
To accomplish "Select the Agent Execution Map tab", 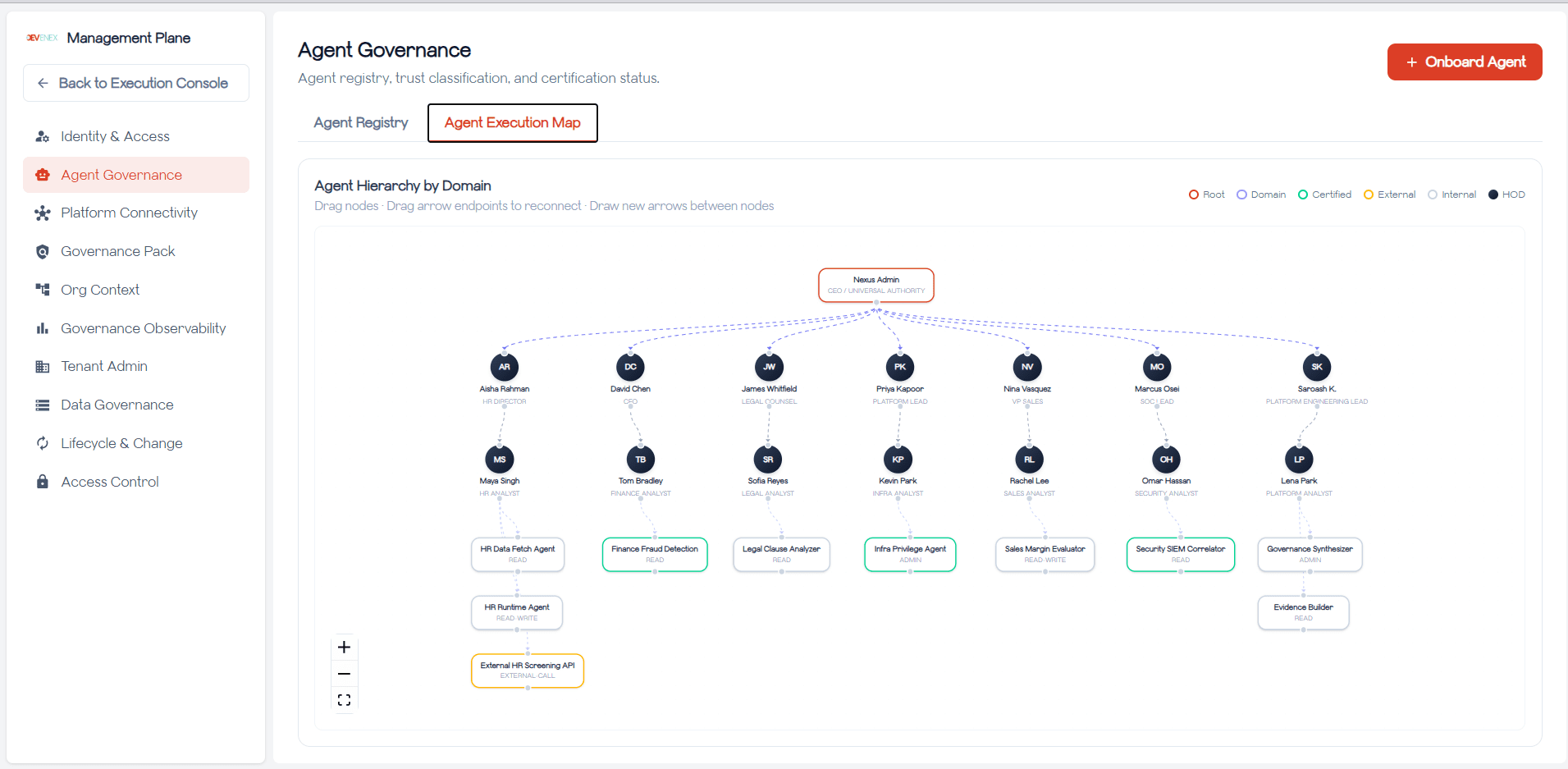I will (x=512, y=123).
